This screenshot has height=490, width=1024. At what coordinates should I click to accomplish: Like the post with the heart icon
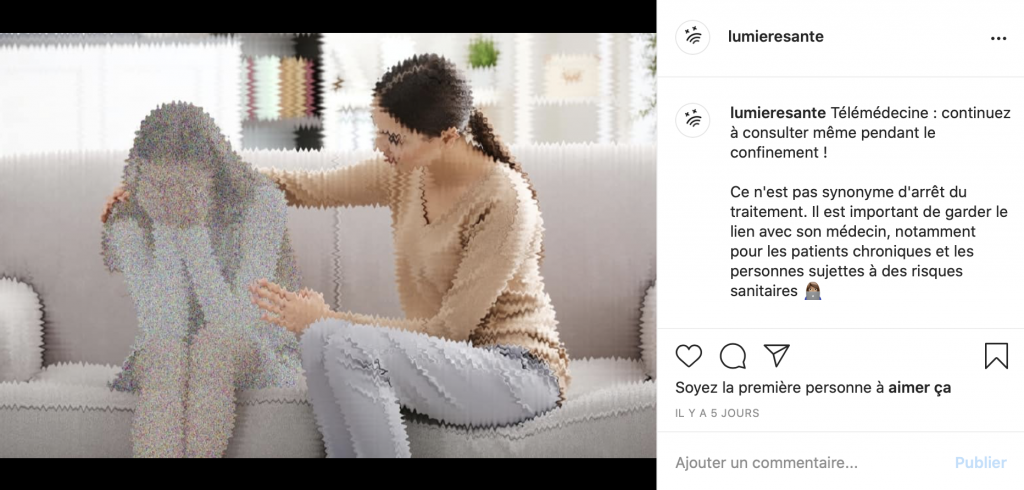click(x=688, y=356)
